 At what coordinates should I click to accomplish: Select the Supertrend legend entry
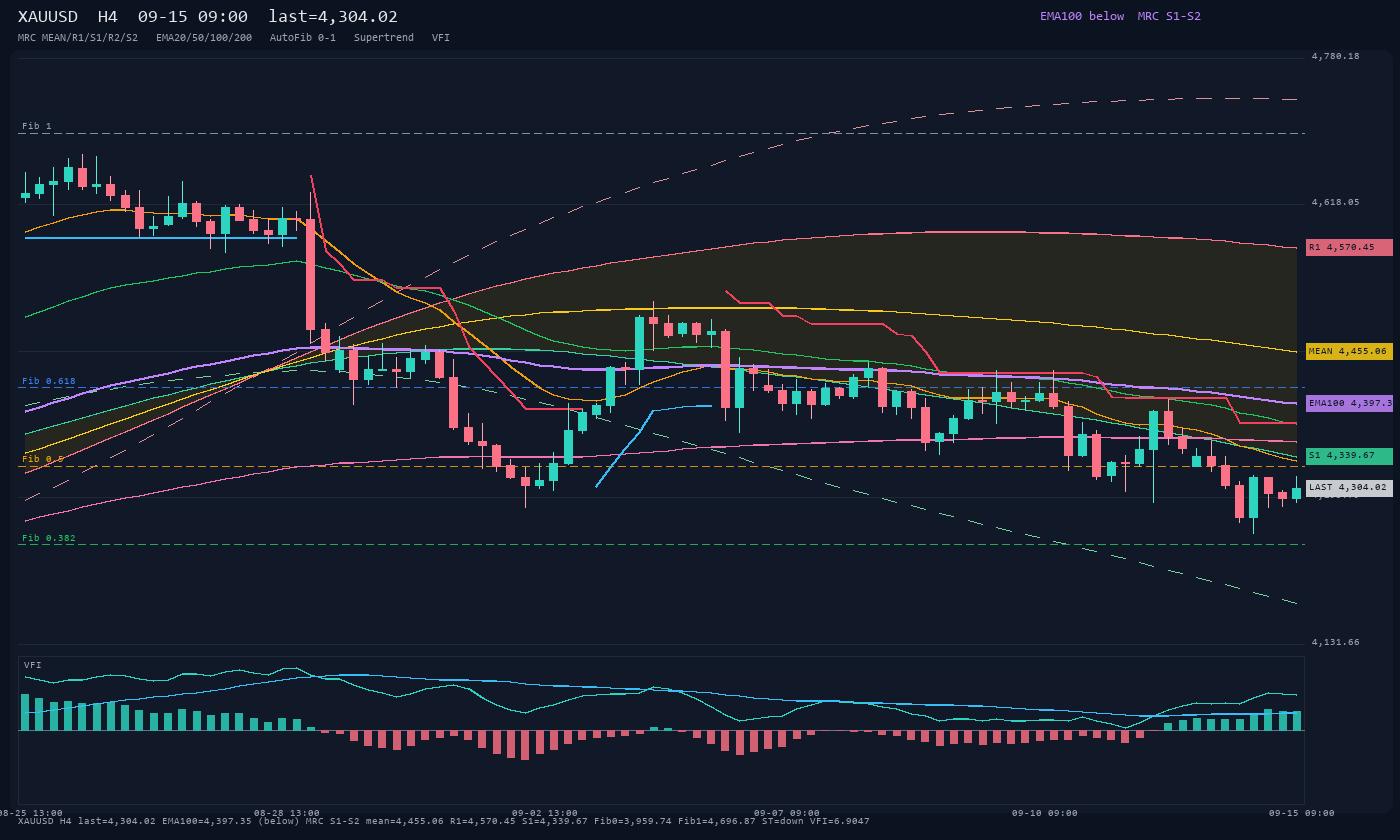pos(384,38)
